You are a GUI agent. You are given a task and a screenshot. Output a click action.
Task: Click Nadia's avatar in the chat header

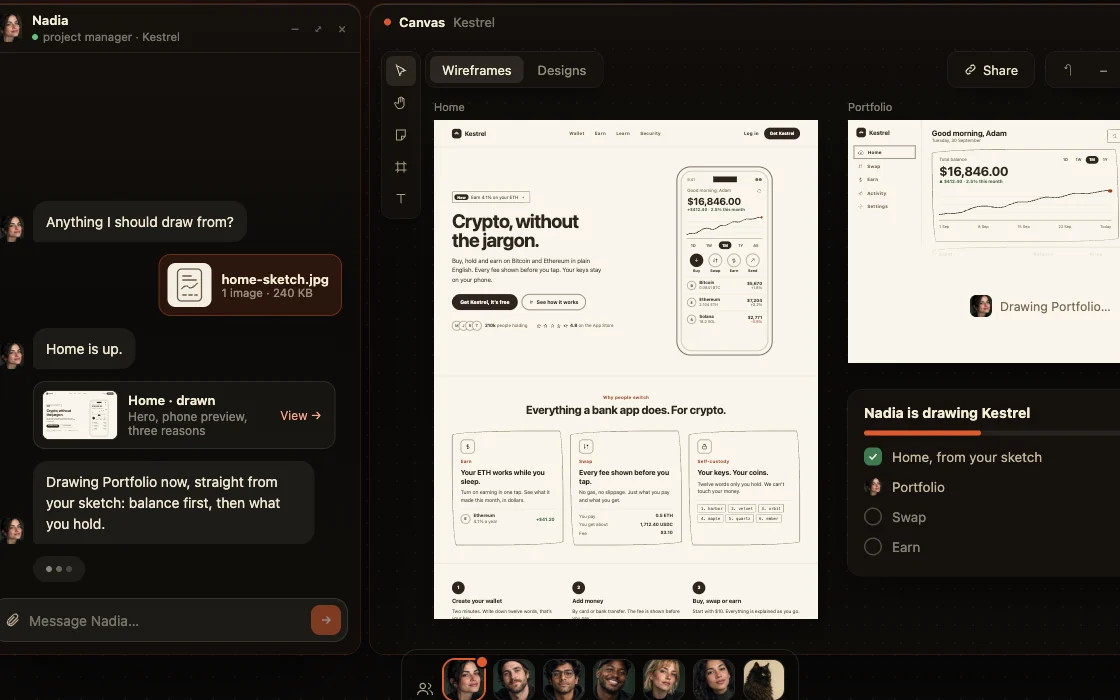tap(11, 28)
